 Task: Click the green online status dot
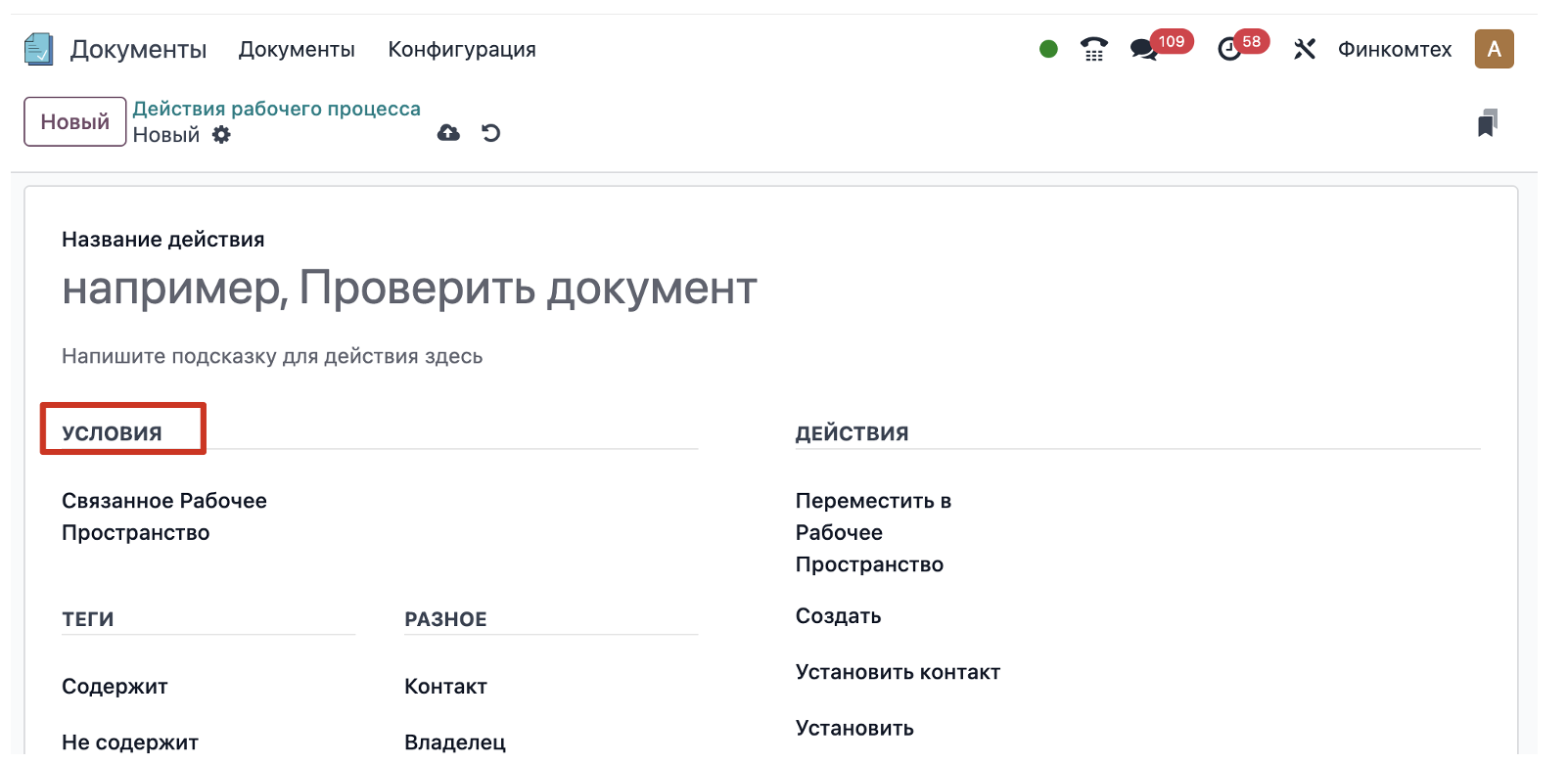tap(1048, 49)
